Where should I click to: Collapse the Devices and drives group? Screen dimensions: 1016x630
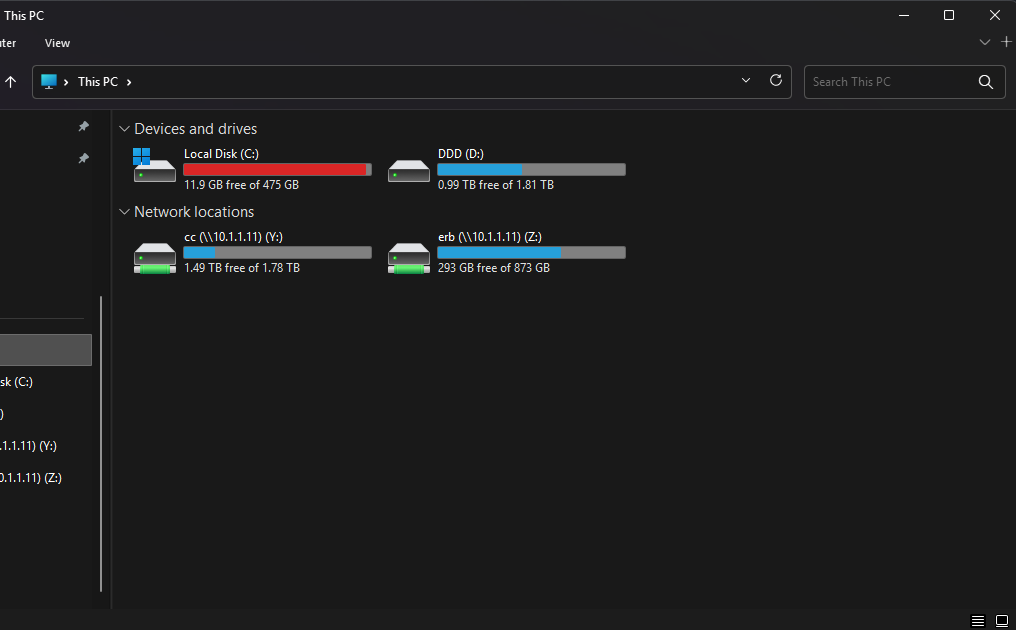[125, 129]
